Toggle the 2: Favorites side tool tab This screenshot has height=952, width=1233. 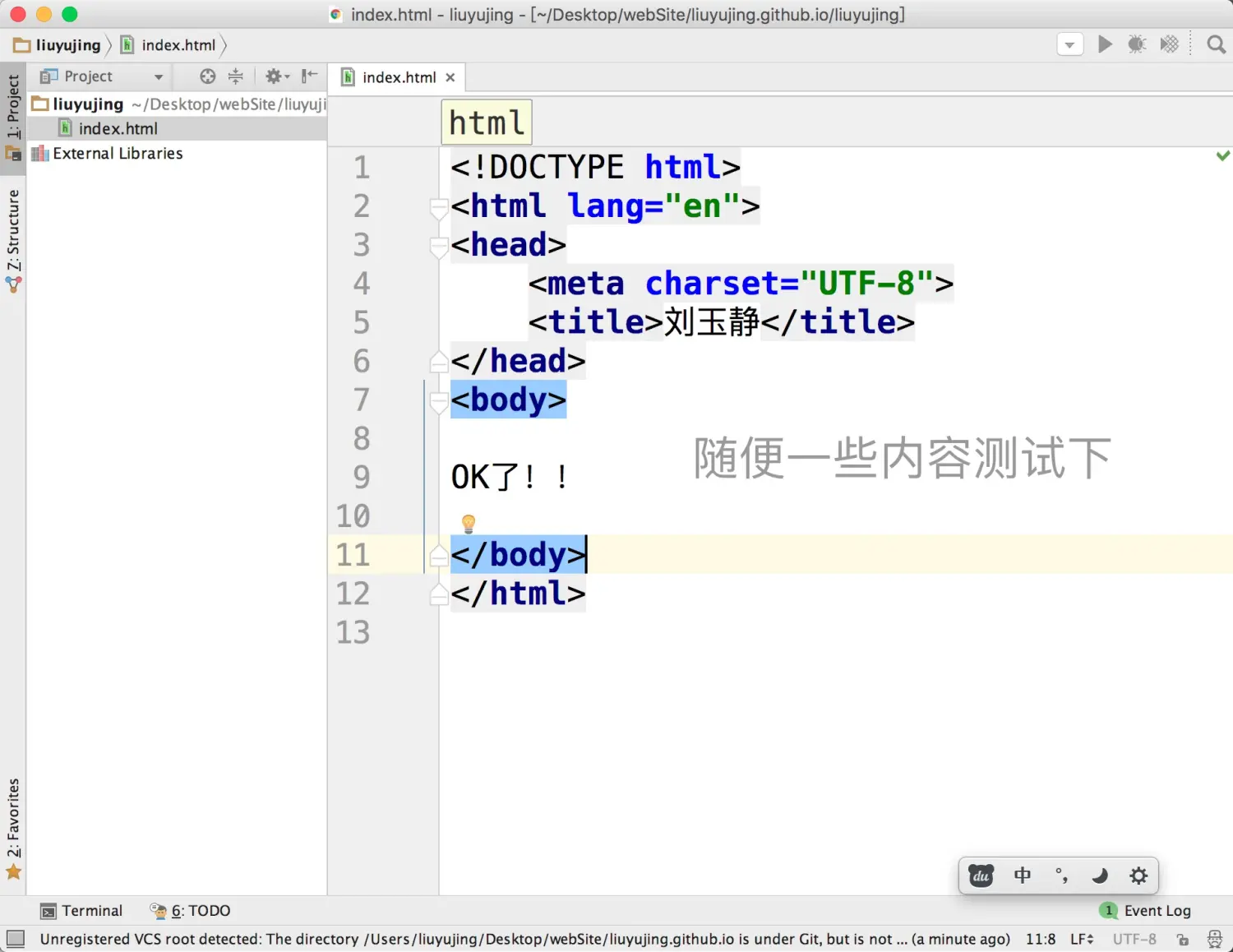click(13, 829)
